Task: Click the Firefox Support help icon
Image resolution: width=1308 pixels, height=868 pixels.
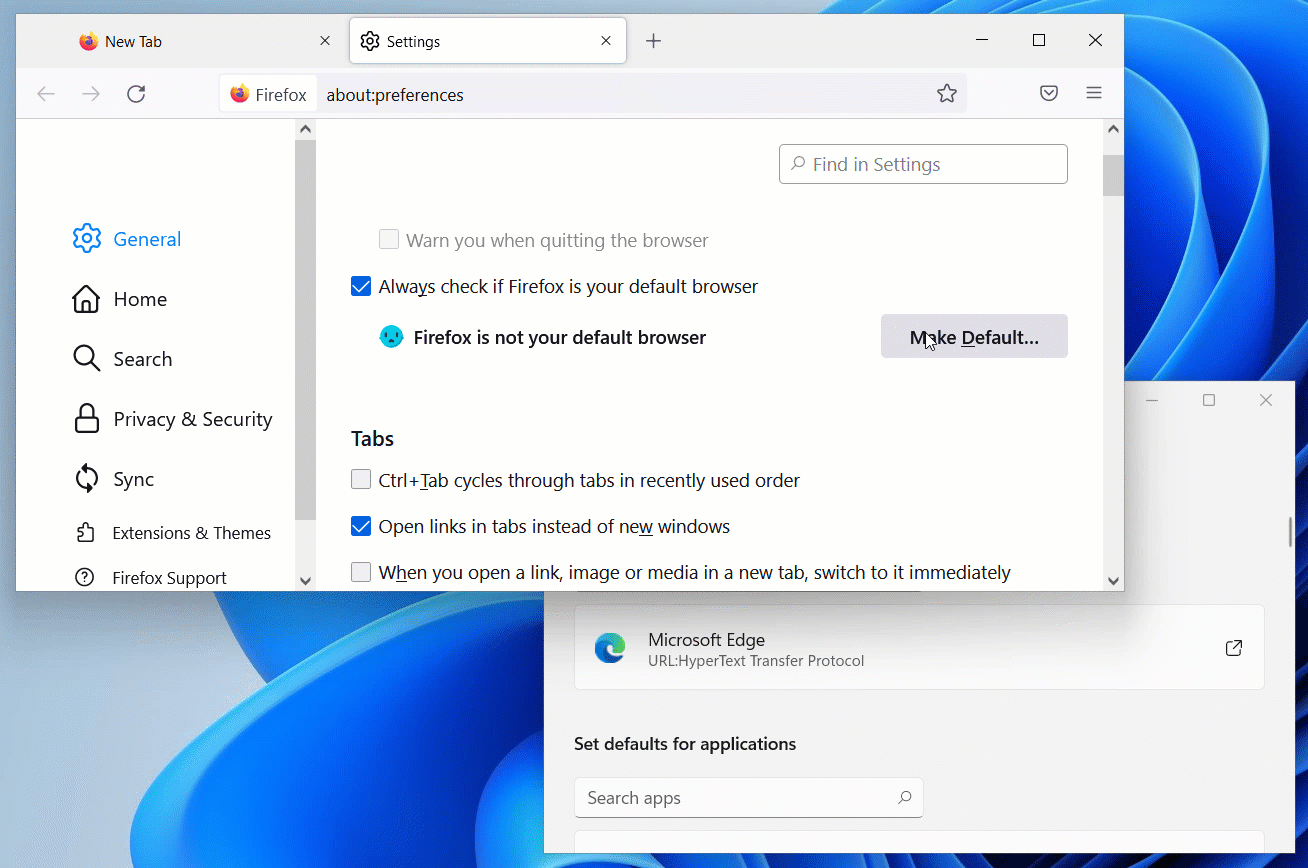Action: (x=86, y=578)
